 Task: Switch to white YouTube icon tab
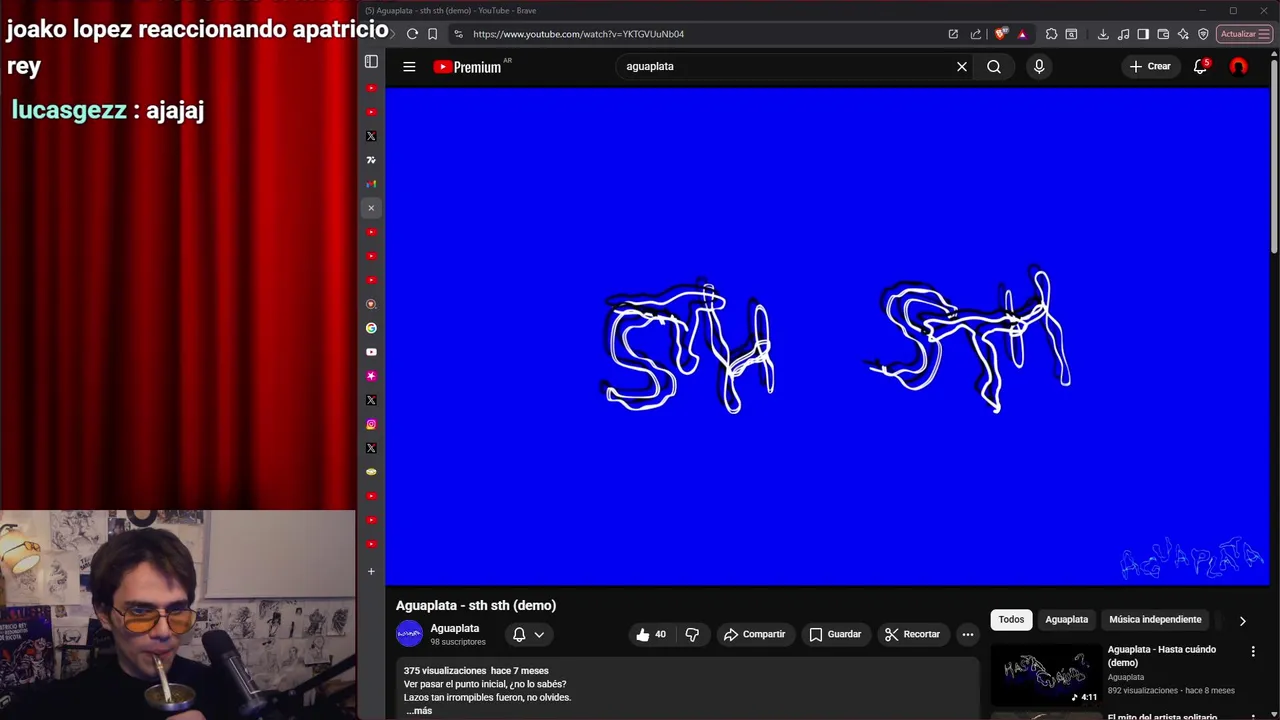[371, 352]
